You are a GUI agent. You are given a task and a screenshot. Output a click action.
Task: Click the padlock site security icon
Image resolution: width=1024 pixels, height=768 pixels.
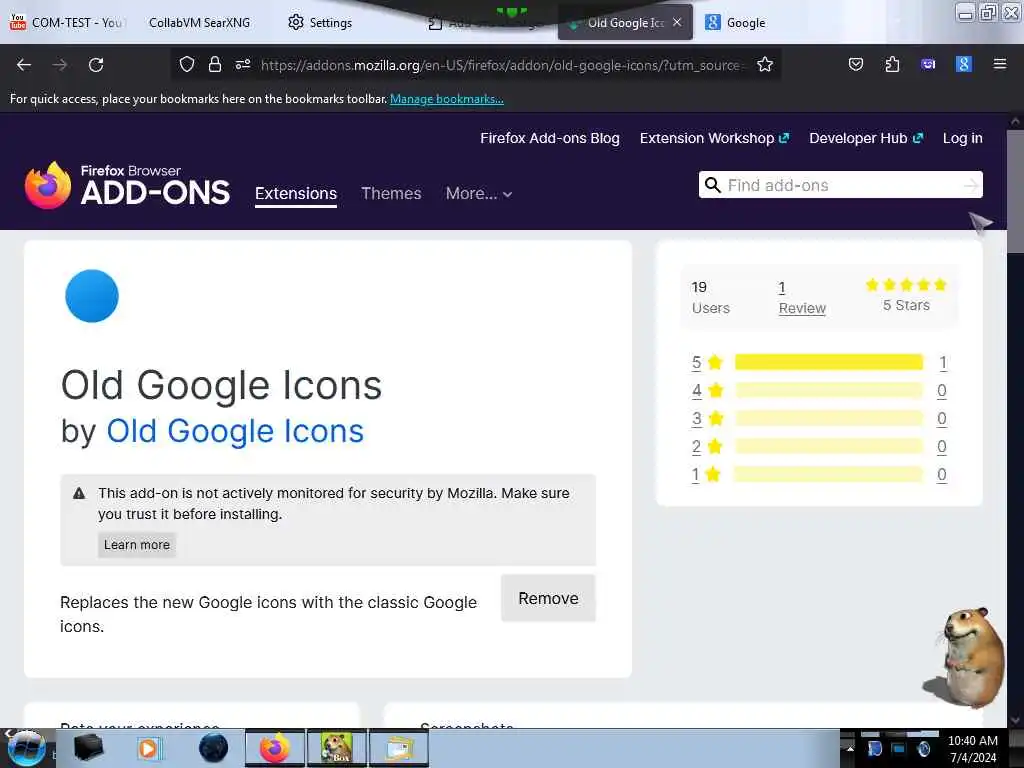[215, 64]
